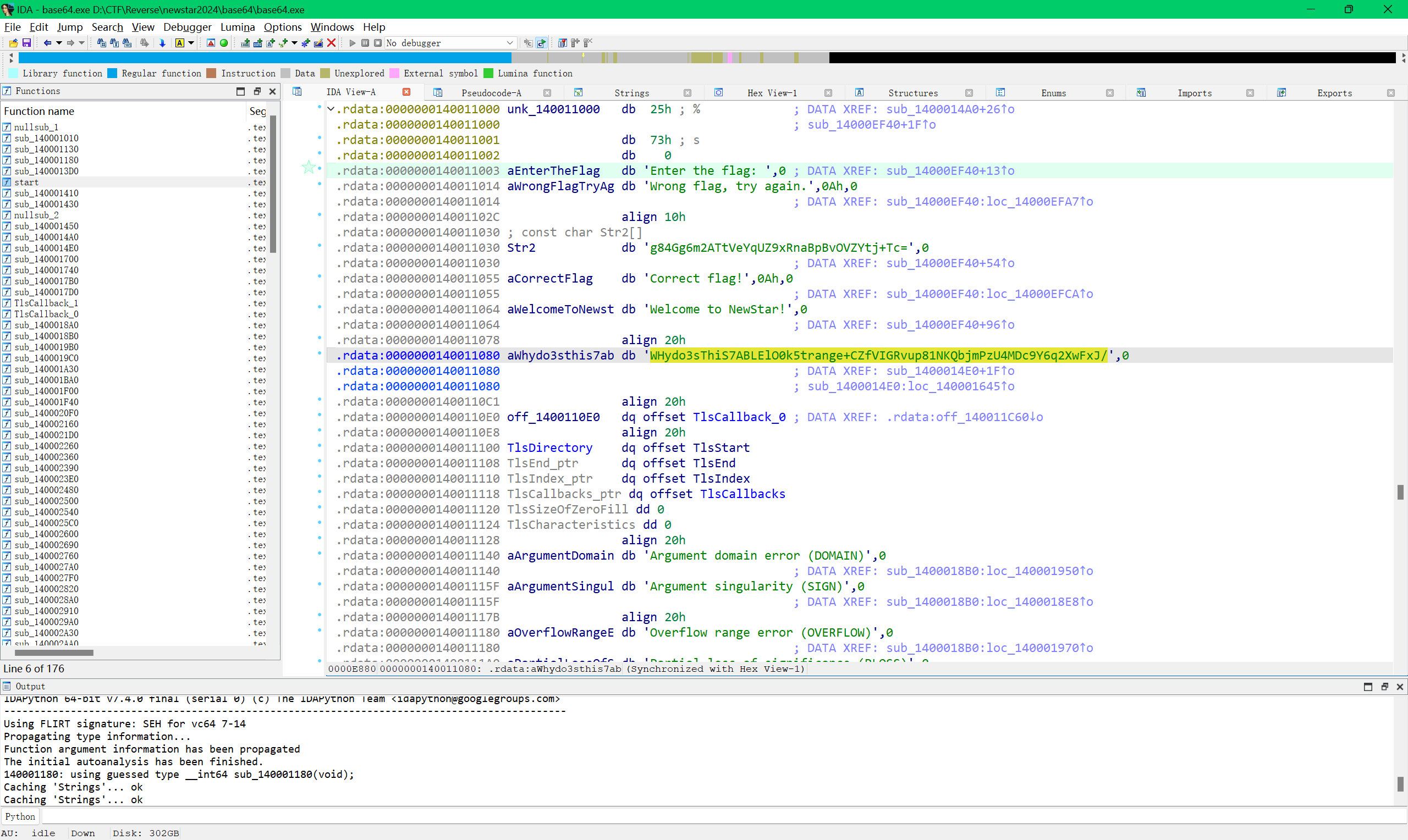Maximize the Output panel
This screenshot has width=1408, height=840.
click(1368, 687)
